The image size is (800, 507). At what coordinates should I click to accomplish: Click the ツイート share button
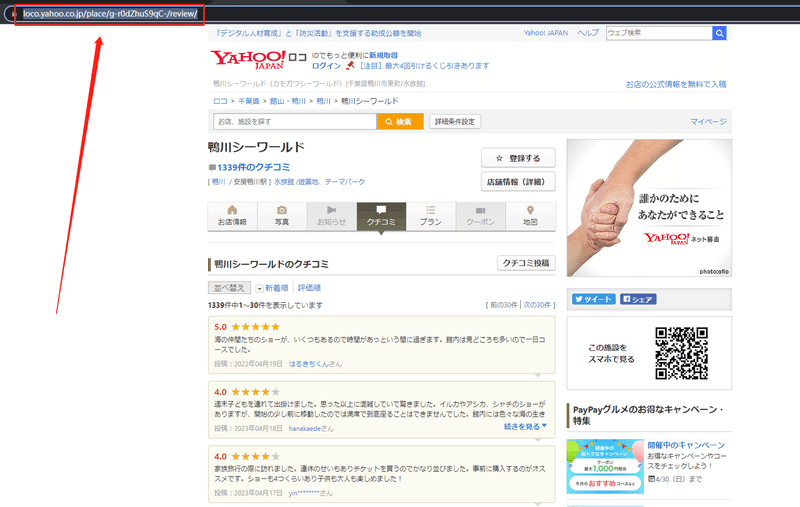tap(593, 299)
